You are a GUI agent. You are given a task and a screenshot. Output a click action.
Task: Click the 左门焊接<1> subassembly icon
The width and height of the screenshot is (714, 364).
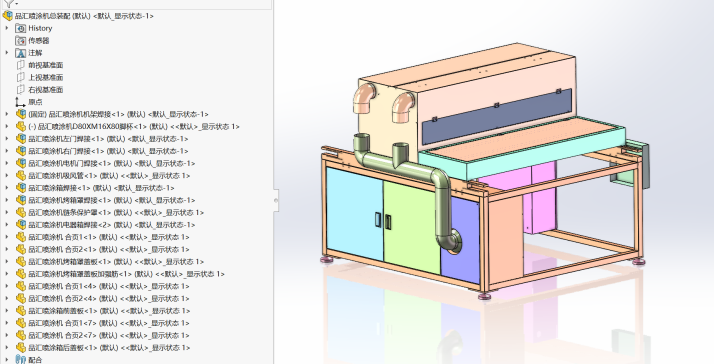click(x=20, y=139)
